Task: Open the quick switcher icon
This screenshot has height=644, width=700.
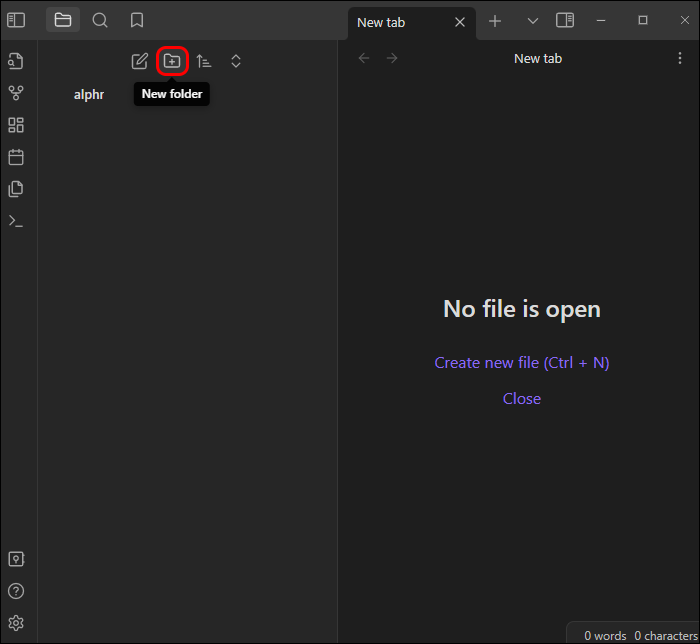Action: pyautogui.click(x=16, y=61)
